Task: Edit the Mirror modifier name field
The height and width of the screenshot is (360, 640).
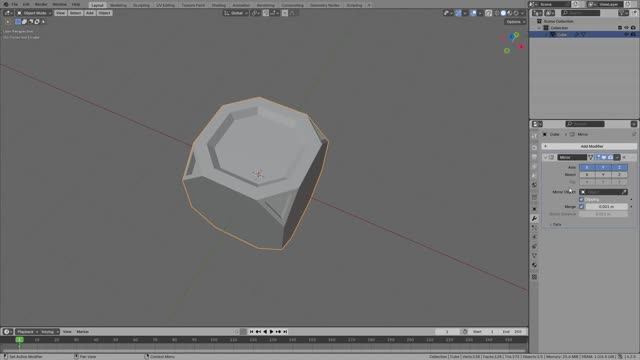Action: click(572, 157)
